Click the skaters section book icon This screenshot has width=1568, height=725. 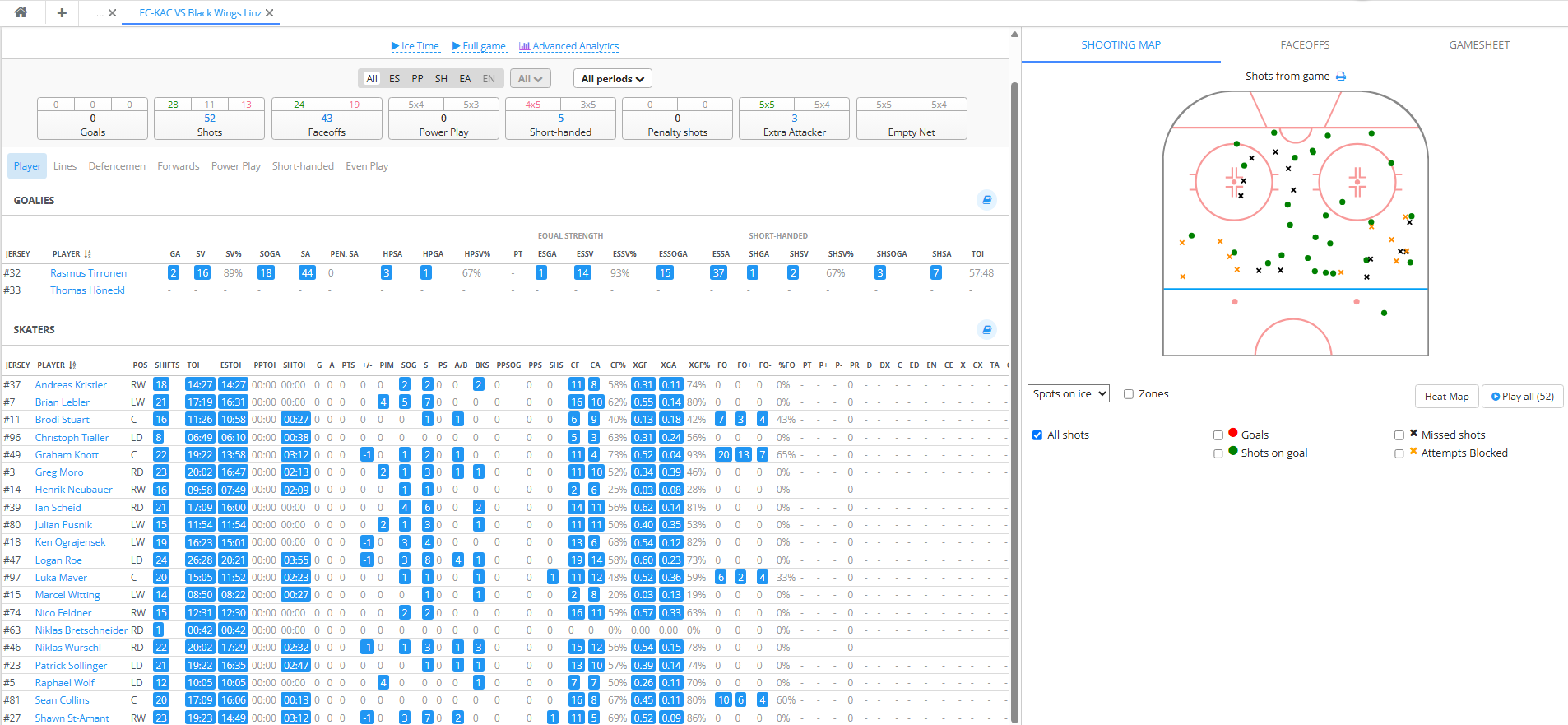(x=986, y=329)
